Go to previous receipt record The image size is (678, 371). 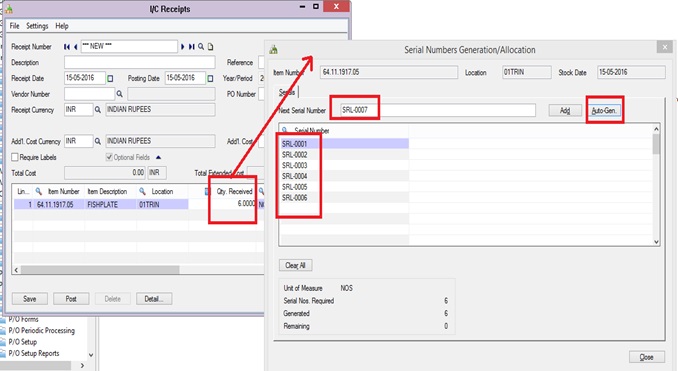[75, 47]
